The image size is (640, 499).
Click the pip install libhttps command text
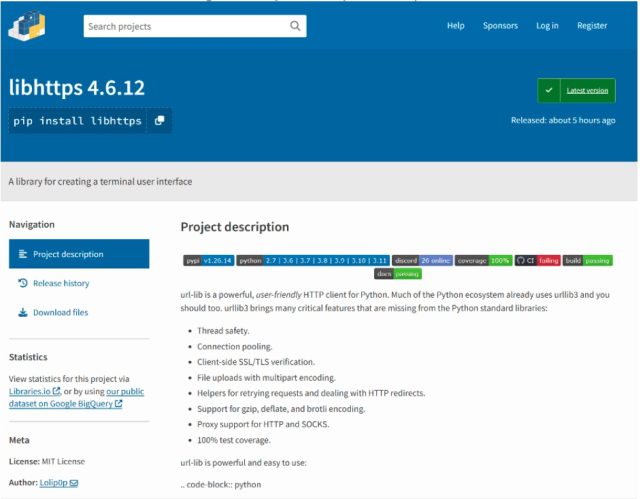[78, 121]
